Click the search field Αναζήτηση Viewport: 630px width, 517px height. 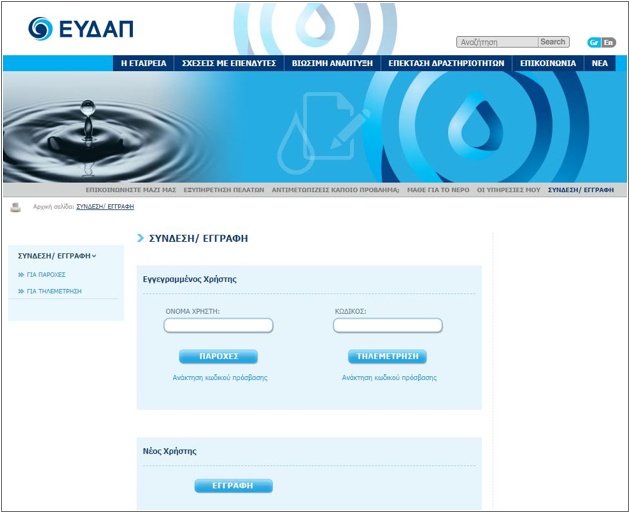click(x=497, y=42)
